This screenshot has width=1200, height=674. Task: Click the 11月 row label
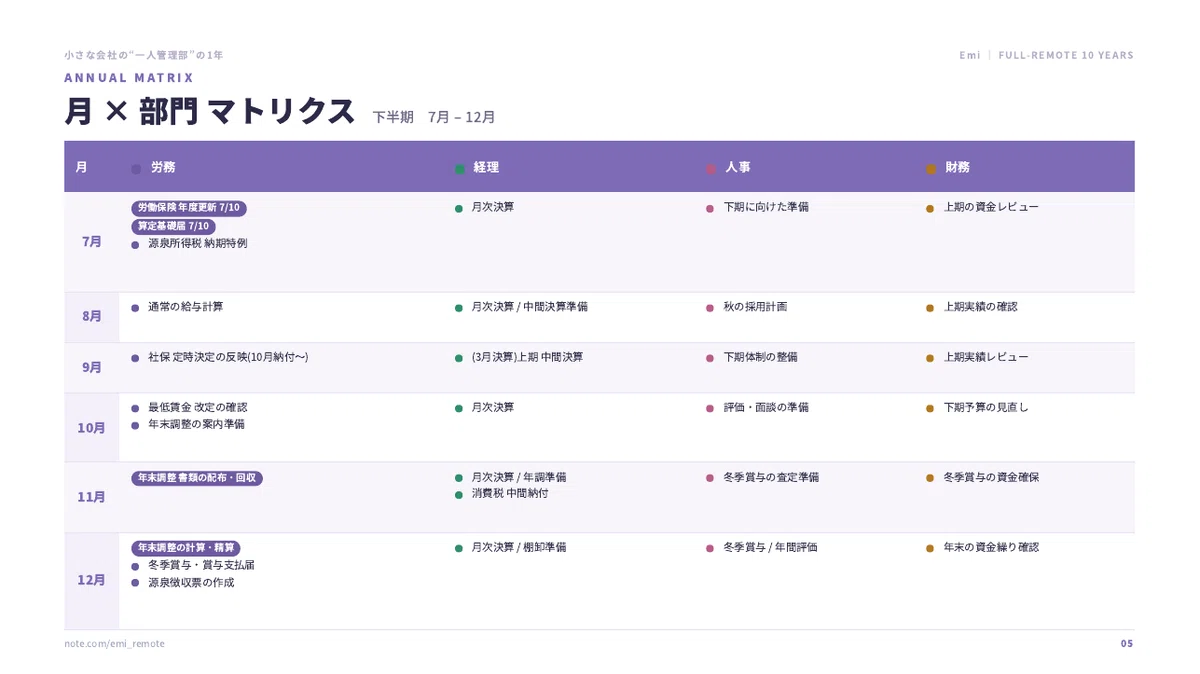[x=91, y=496]
